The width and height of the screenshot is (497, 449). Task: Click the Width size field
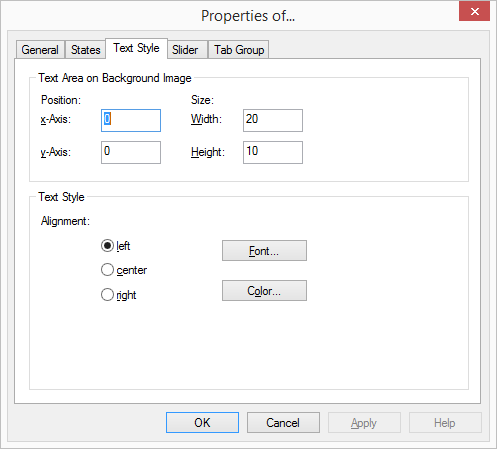pyautogui.click(x=273, y=120)
